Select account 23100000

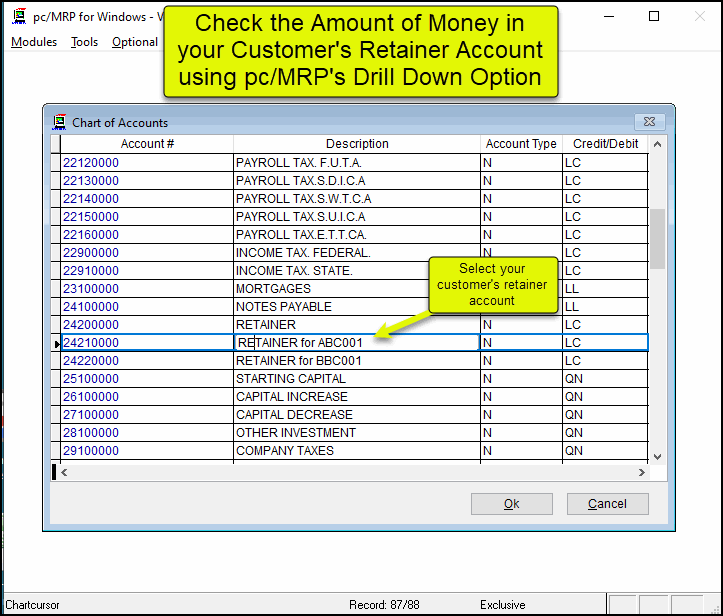pyautogui.click(x=147, y=289)
